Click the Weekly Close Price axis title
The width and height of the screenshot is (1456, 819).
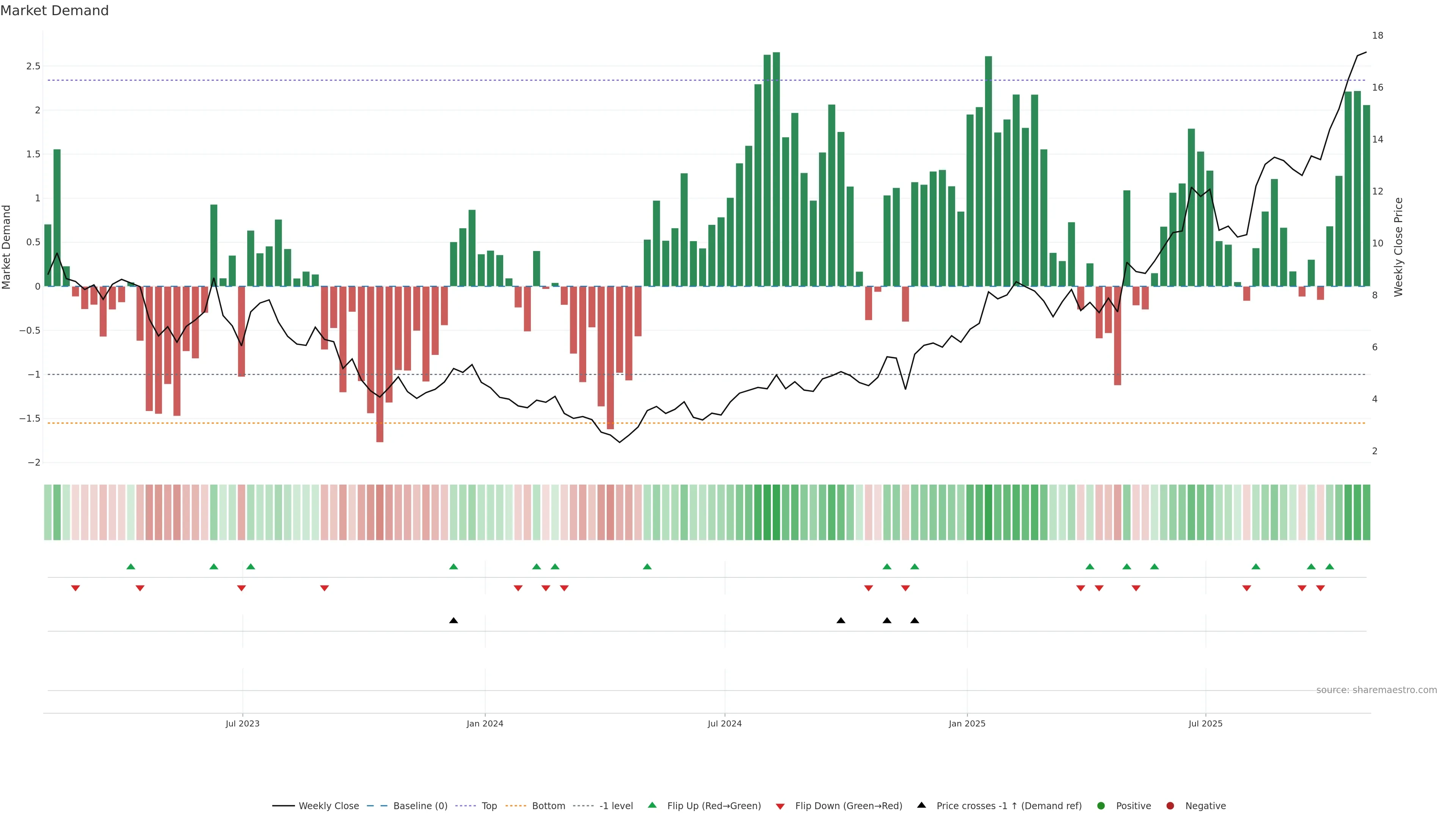(x=1398, y=247)
